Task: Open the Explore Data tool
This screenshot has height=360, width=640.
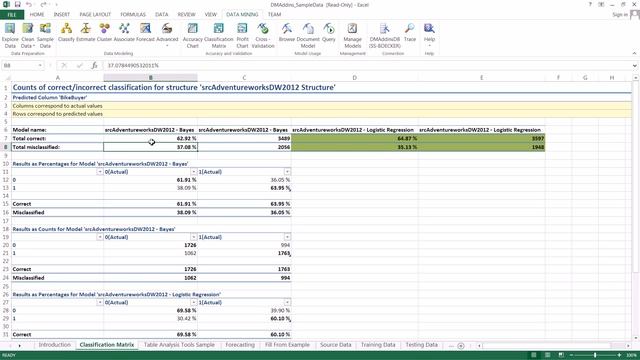Action: coord(10,36)
